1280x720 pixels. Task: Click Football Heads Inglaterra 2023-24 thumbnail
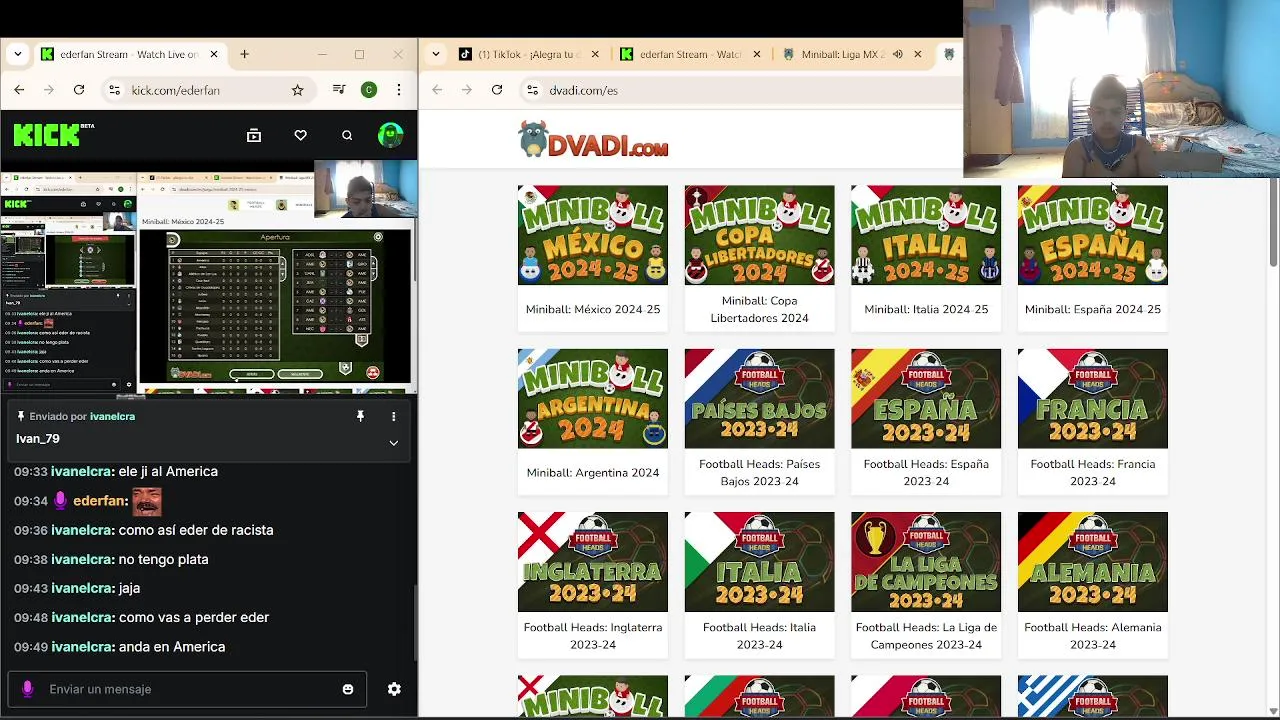[593, 562]
